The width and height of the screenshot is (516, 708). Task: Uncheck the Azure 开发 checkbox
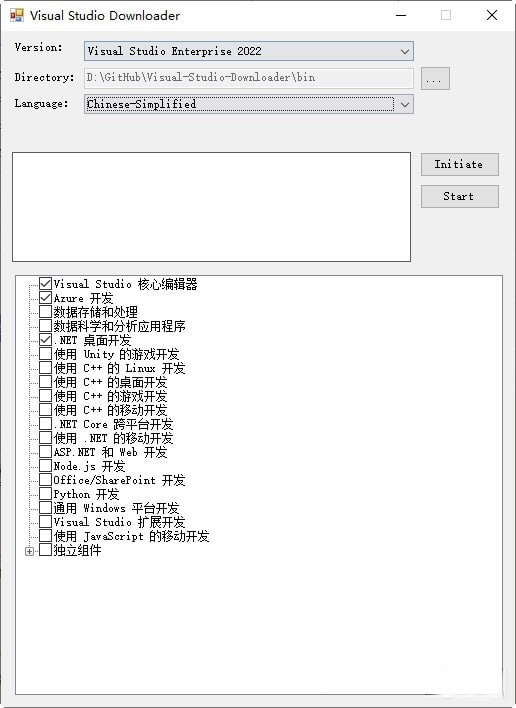click(x=45, y=298)
